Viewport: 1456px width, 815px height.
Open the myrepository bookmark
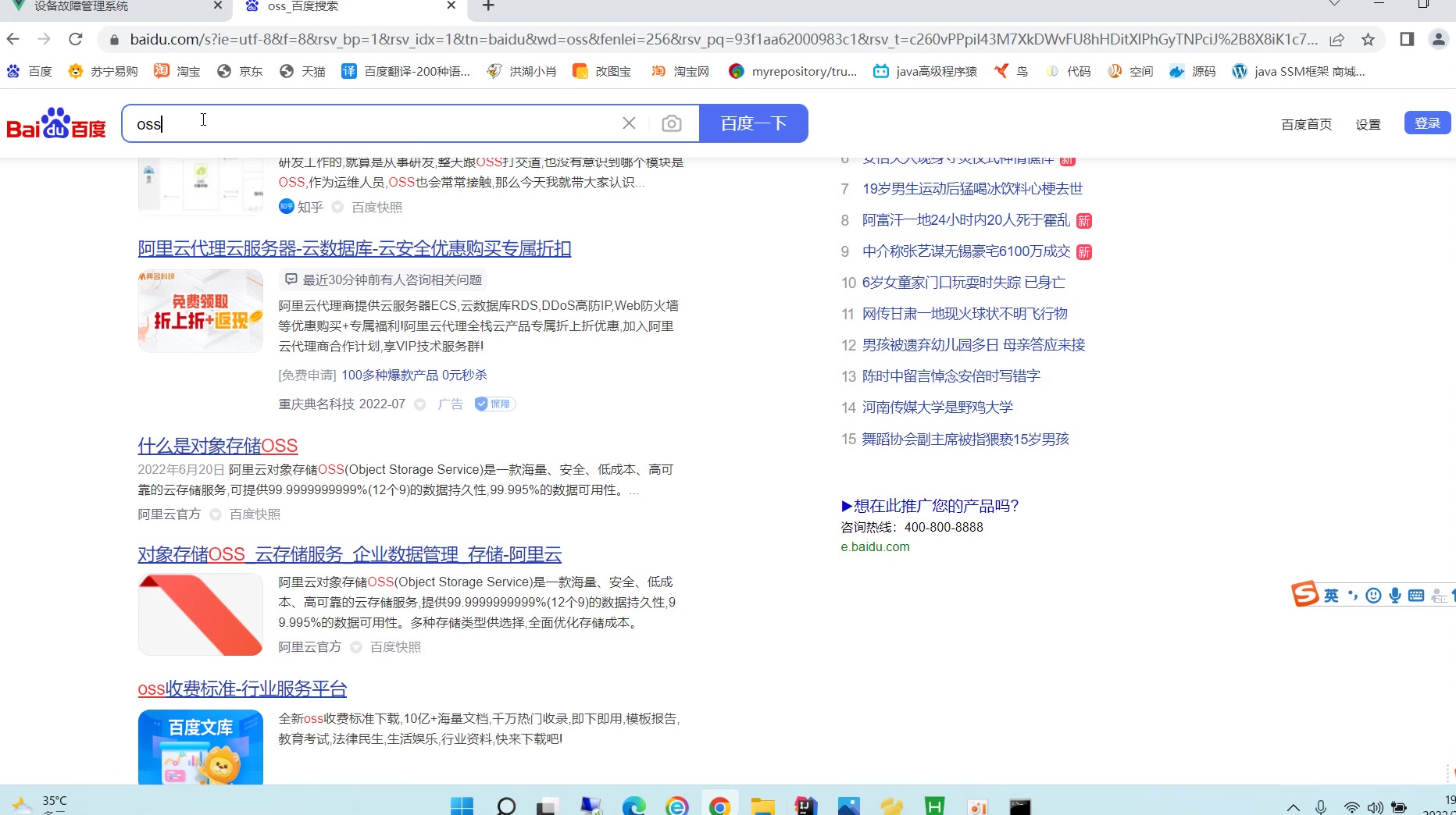[x=793, y=71]
